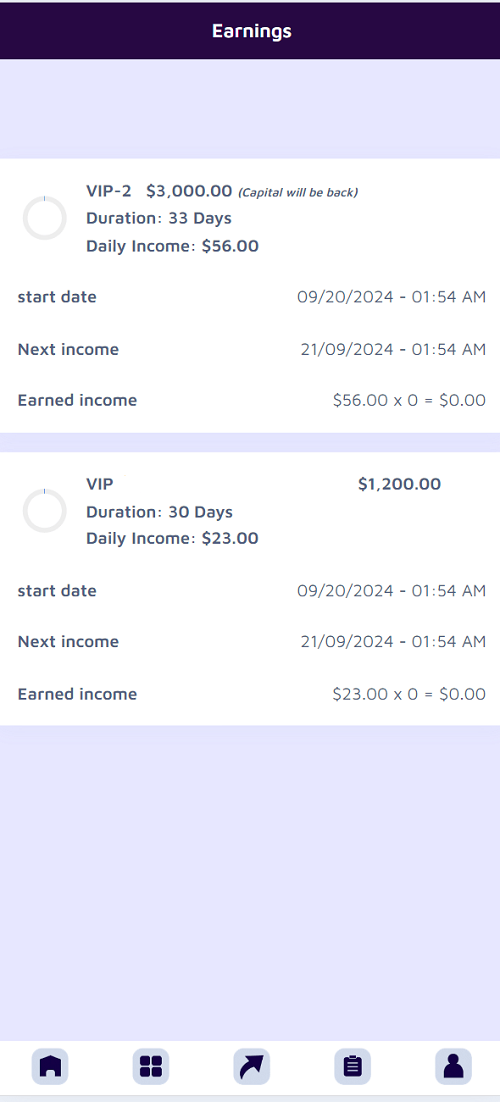Click the Earnings header title
Image resolution: width=500 pixels, height=1102 pixels.
[252, 31]
